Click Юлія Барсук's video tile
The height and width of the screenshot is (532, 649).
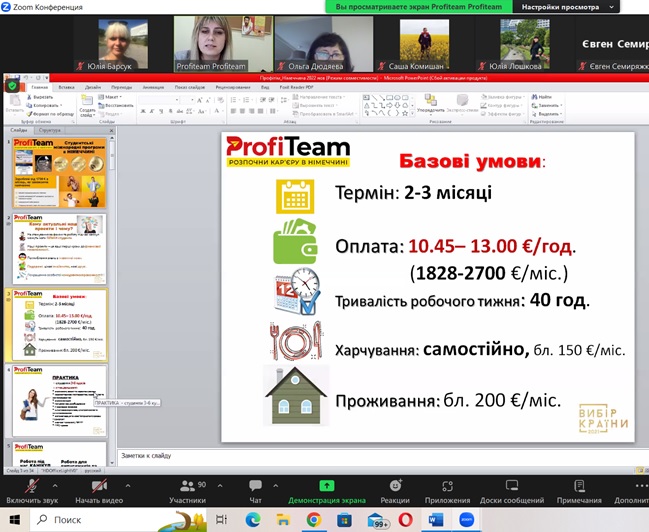pyautogui.click(x=123, y=44)
